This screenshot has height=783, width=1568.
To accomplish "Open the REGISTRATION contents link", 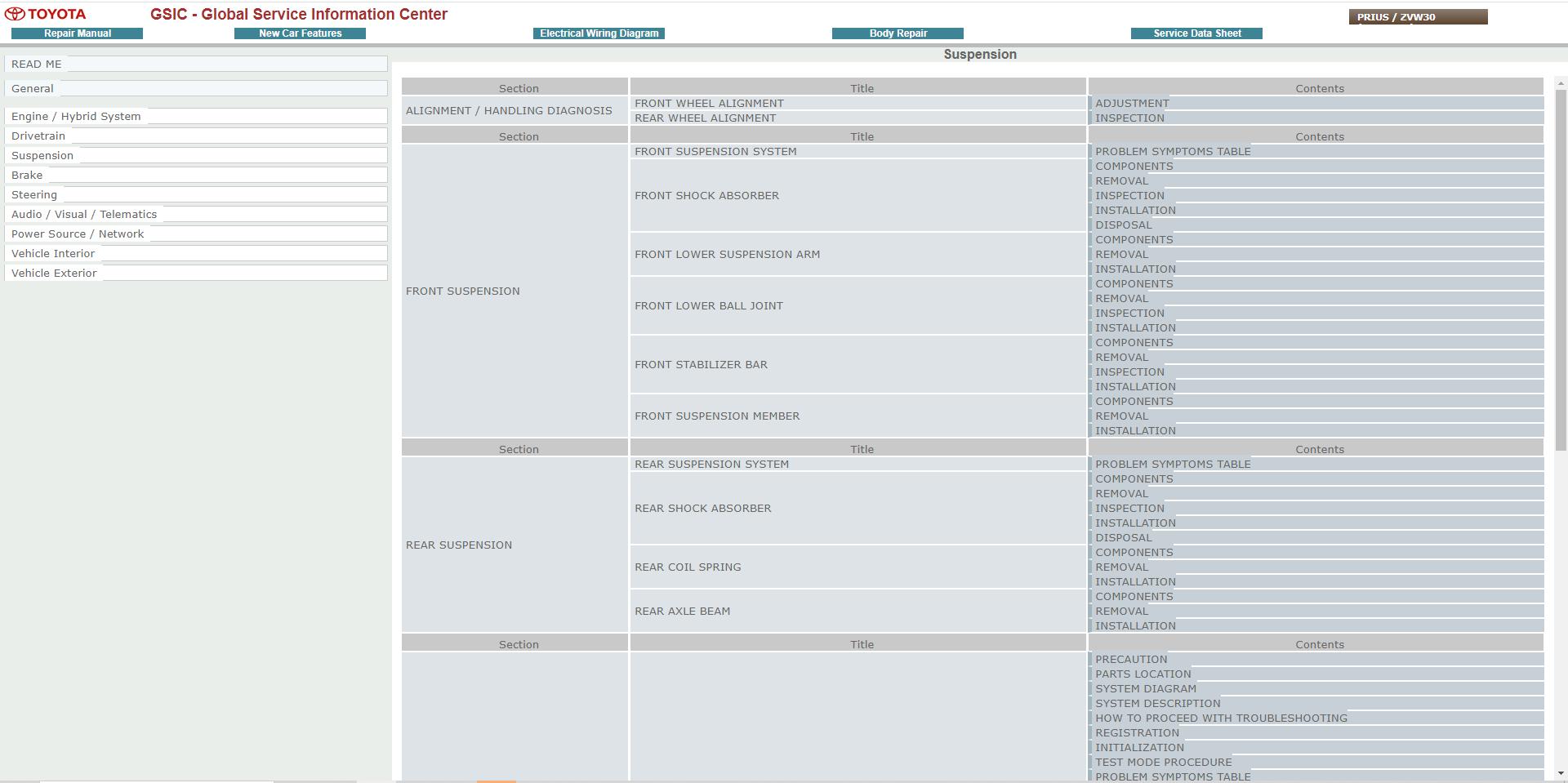I will tap(1137, 732).
